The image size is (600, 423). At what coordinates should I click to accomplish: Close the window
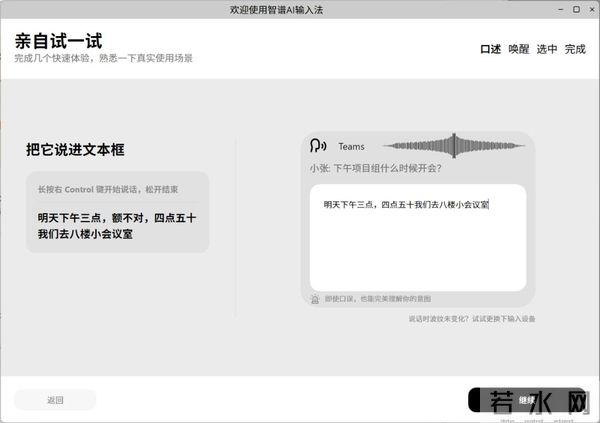[592, 9]
